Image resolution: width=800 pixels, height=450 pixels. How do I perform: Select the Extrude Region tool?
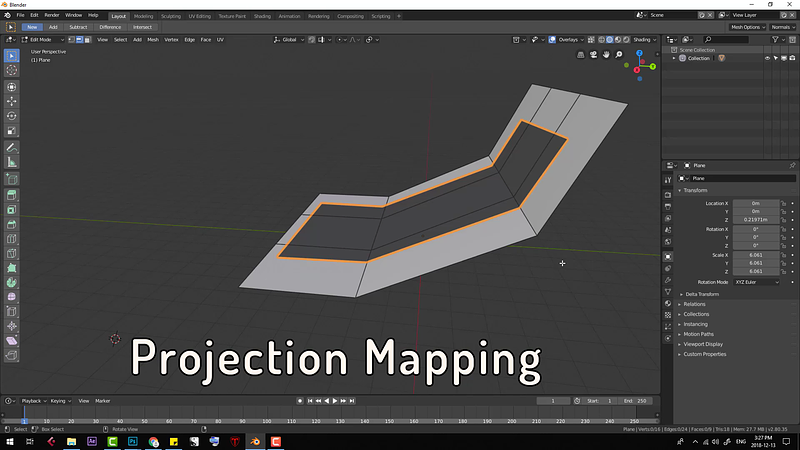point(12,195)
